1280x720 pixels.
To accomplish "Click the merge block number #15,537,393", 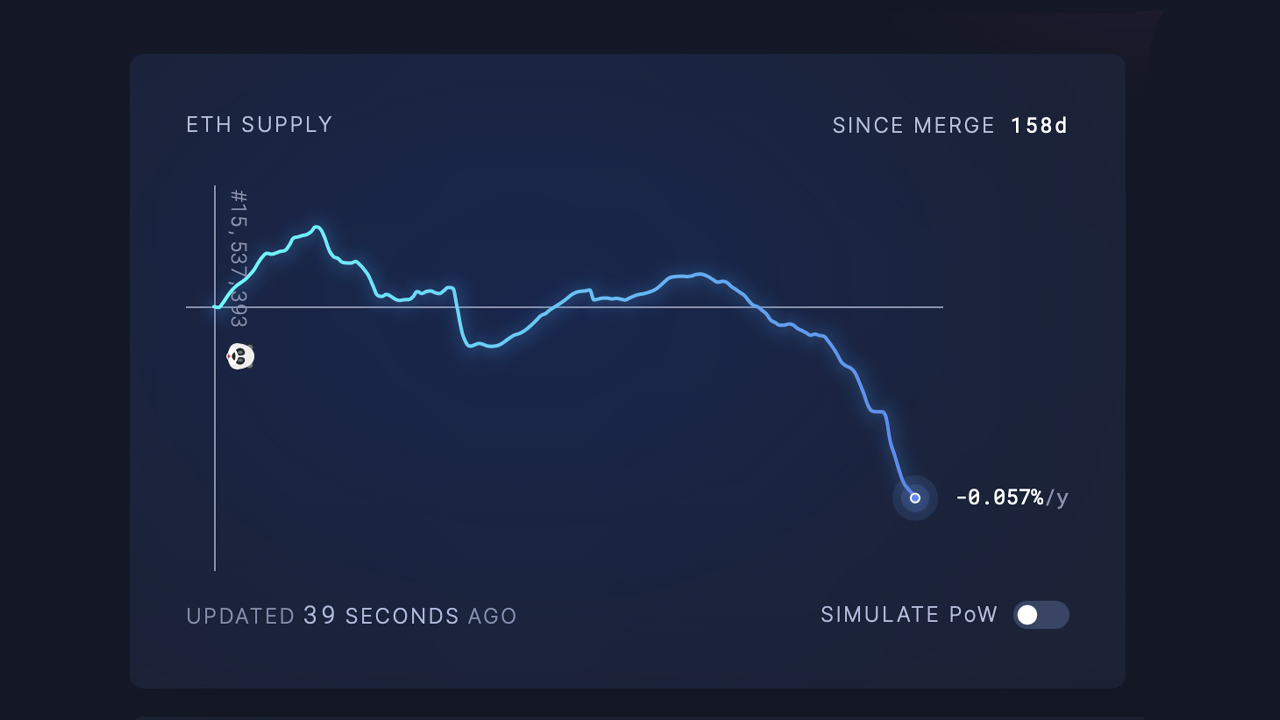I will pyautogui.click(x=238, y=258).
